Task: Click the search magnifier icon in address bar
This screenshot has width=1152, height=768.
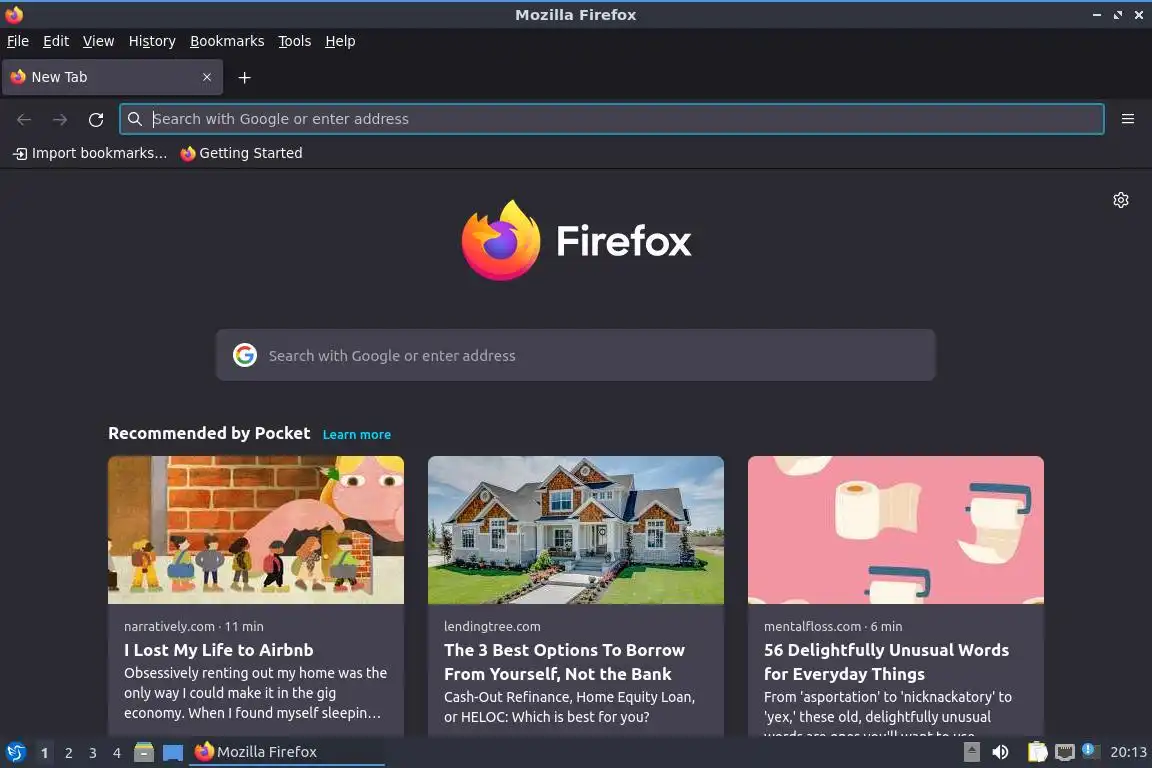Action: (134, 119)
